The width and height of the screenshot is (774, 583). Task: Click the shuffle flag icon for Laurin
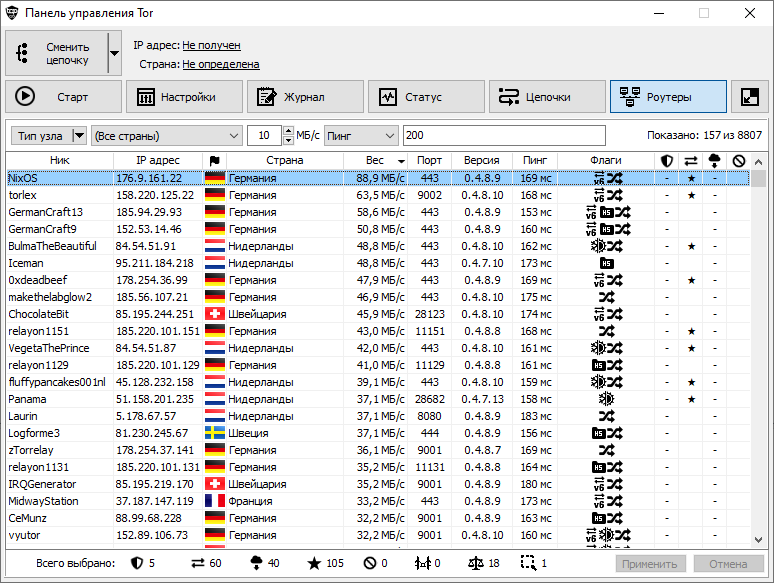click(x=607, y=416)
